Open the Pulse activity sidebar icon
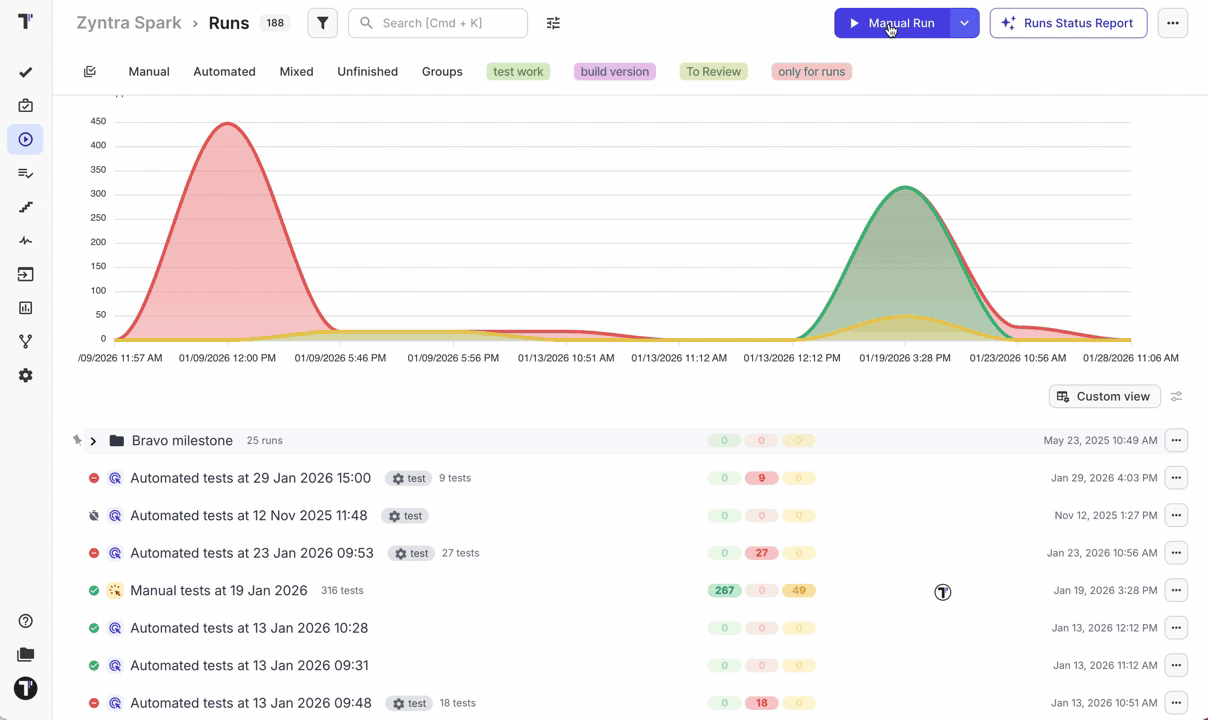The image size is (1208, 720). tap(25, 241)
